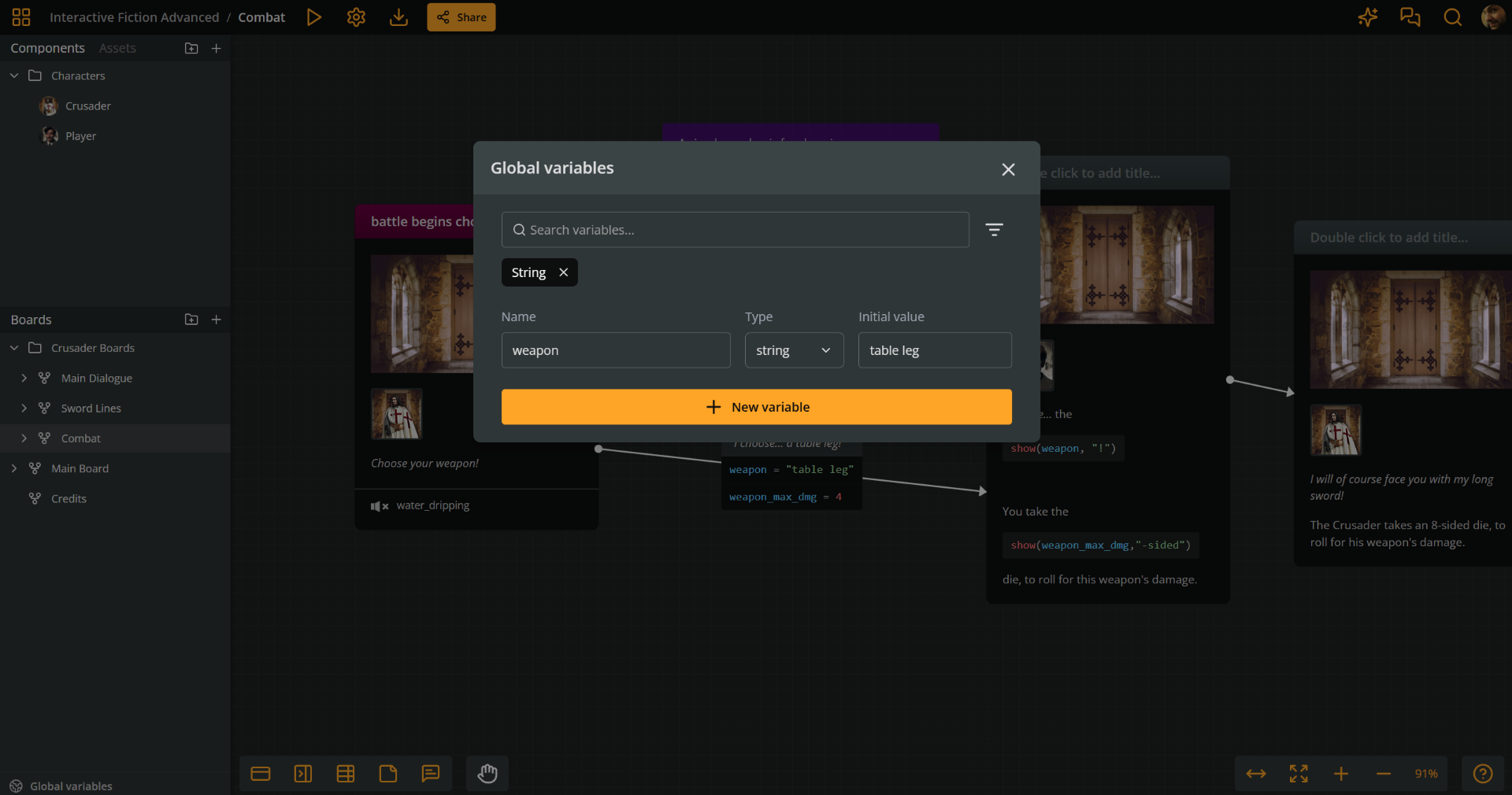Select the comment tool in bottom toolbar

click(x=431, y=774)
